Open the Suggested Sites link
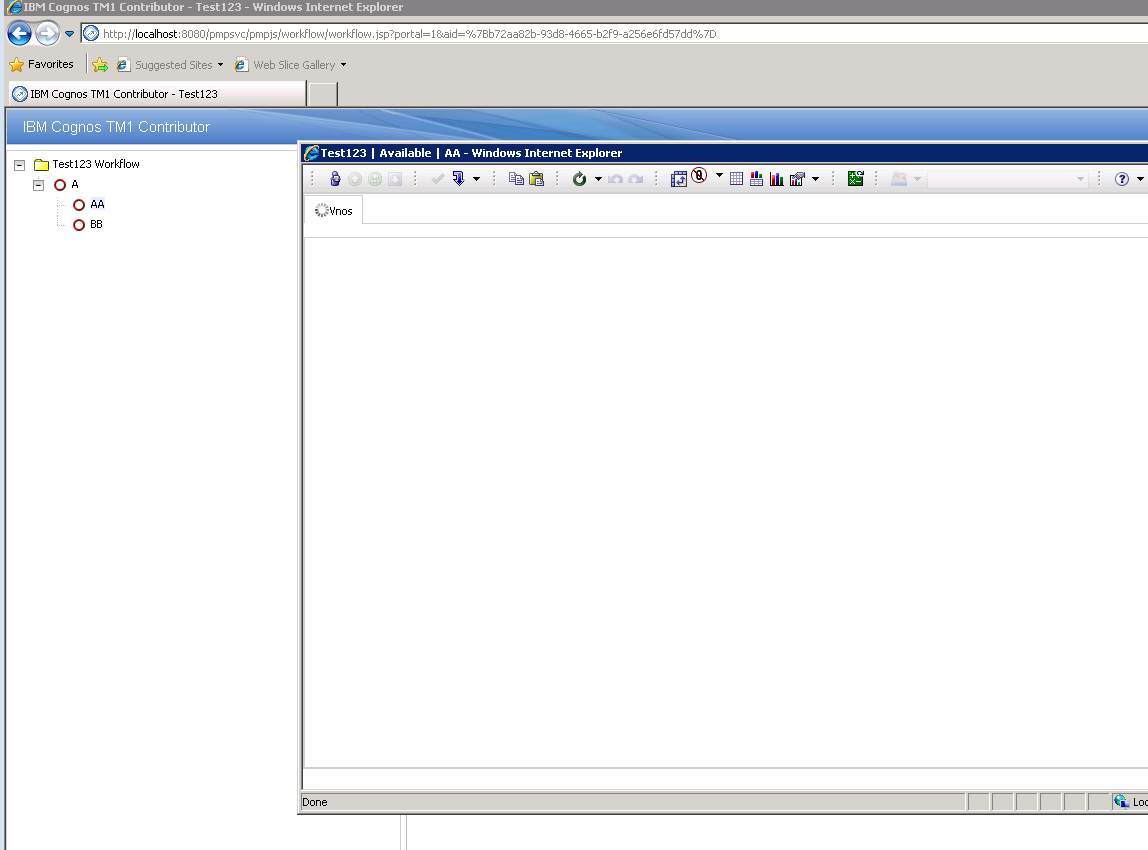Viewport: 1148px width, 850px height. pyautogui.click(x=171, y=64)
